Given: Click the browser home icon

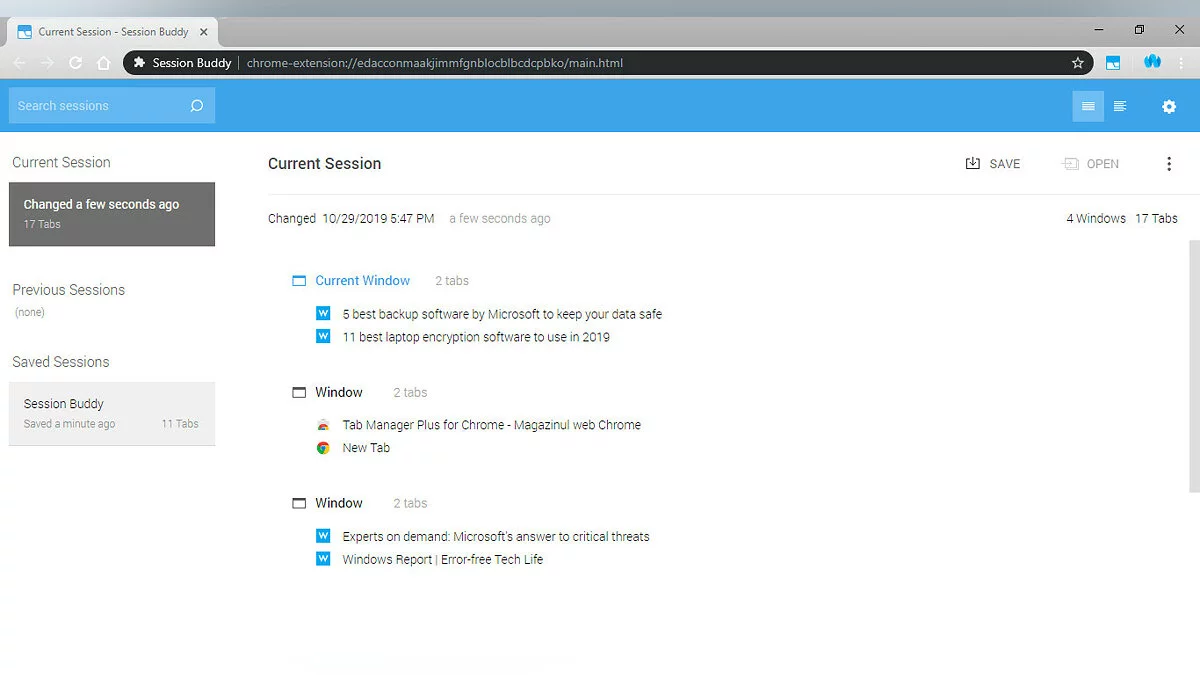Looking at the screenshot, I should [103, 63].
